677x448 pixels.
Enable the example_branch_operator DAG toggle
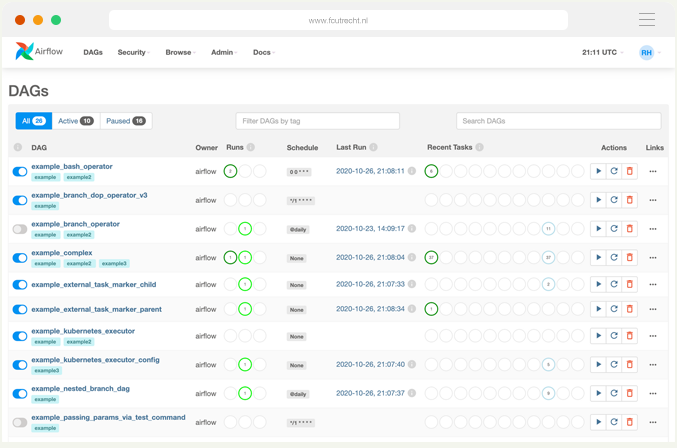click(x=20, y=229)
